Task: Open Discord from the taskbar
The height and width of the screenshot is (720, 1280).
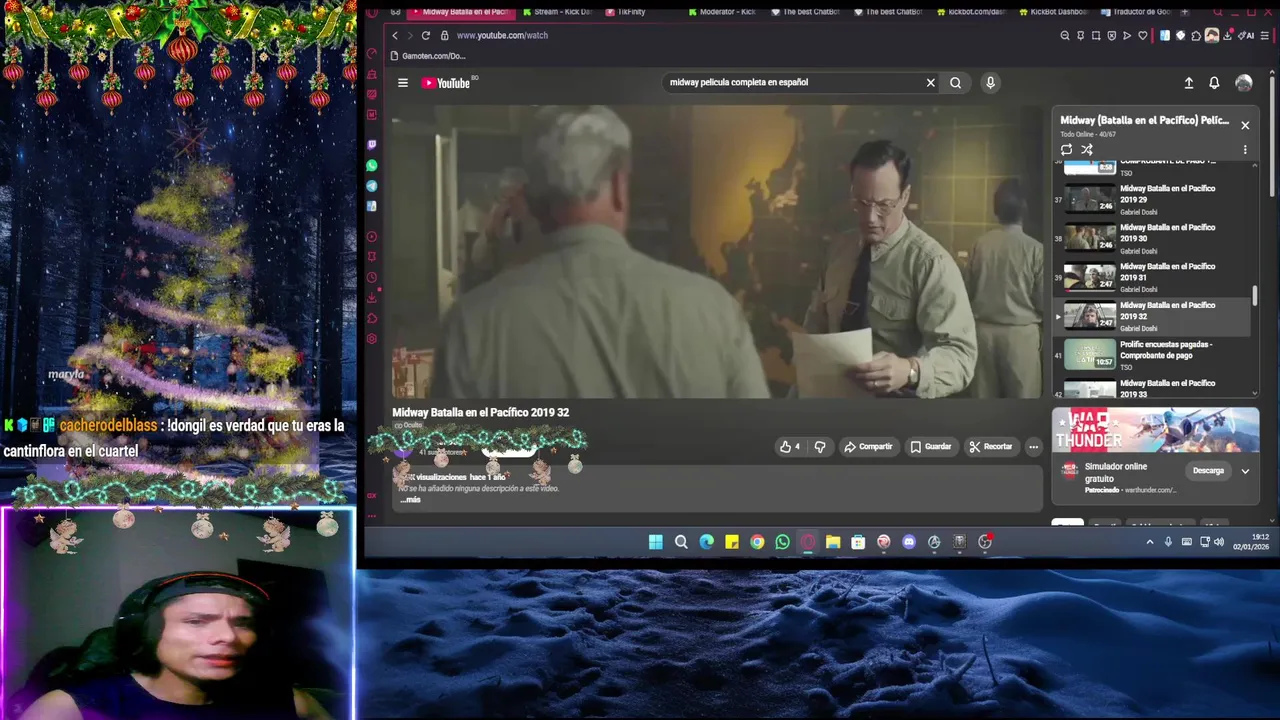Action: coord(909,542)
